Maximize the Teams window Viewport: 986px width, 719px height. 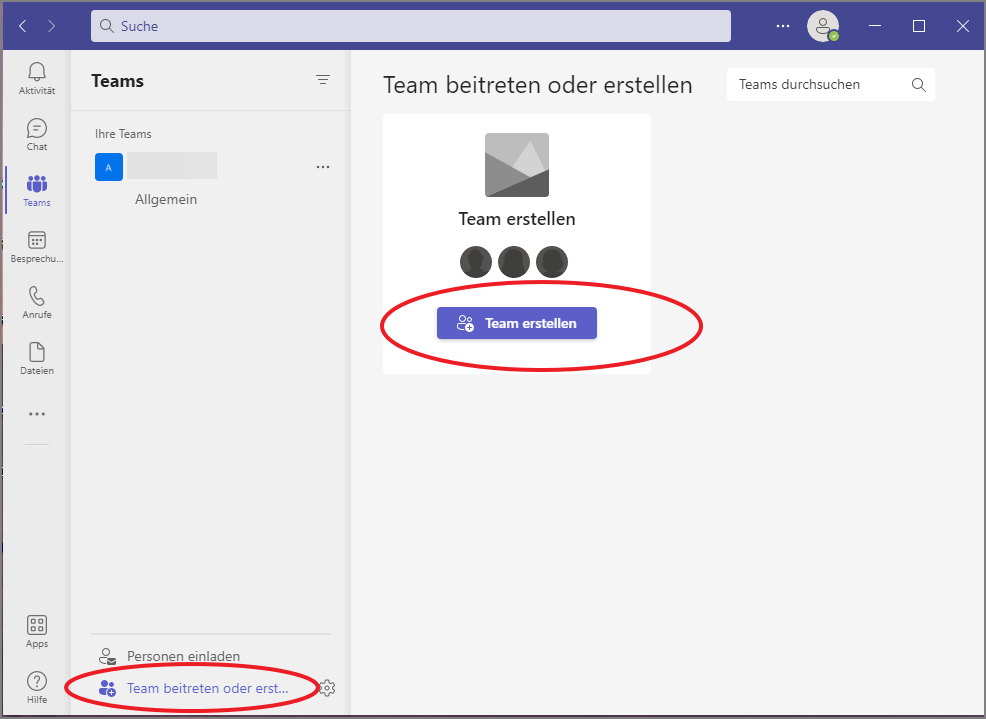(919, 26)
